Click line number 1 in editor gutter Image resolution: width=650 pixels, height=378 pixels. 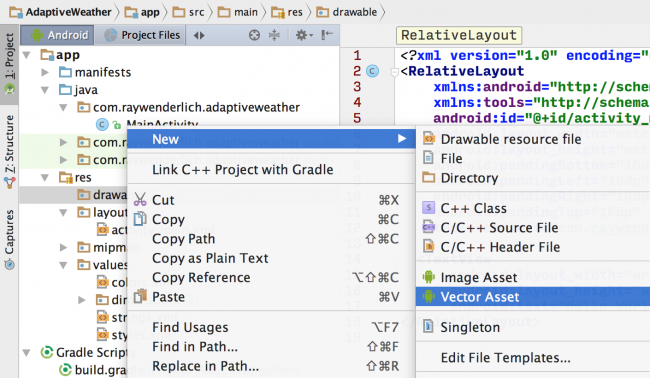tap(357, 55)
